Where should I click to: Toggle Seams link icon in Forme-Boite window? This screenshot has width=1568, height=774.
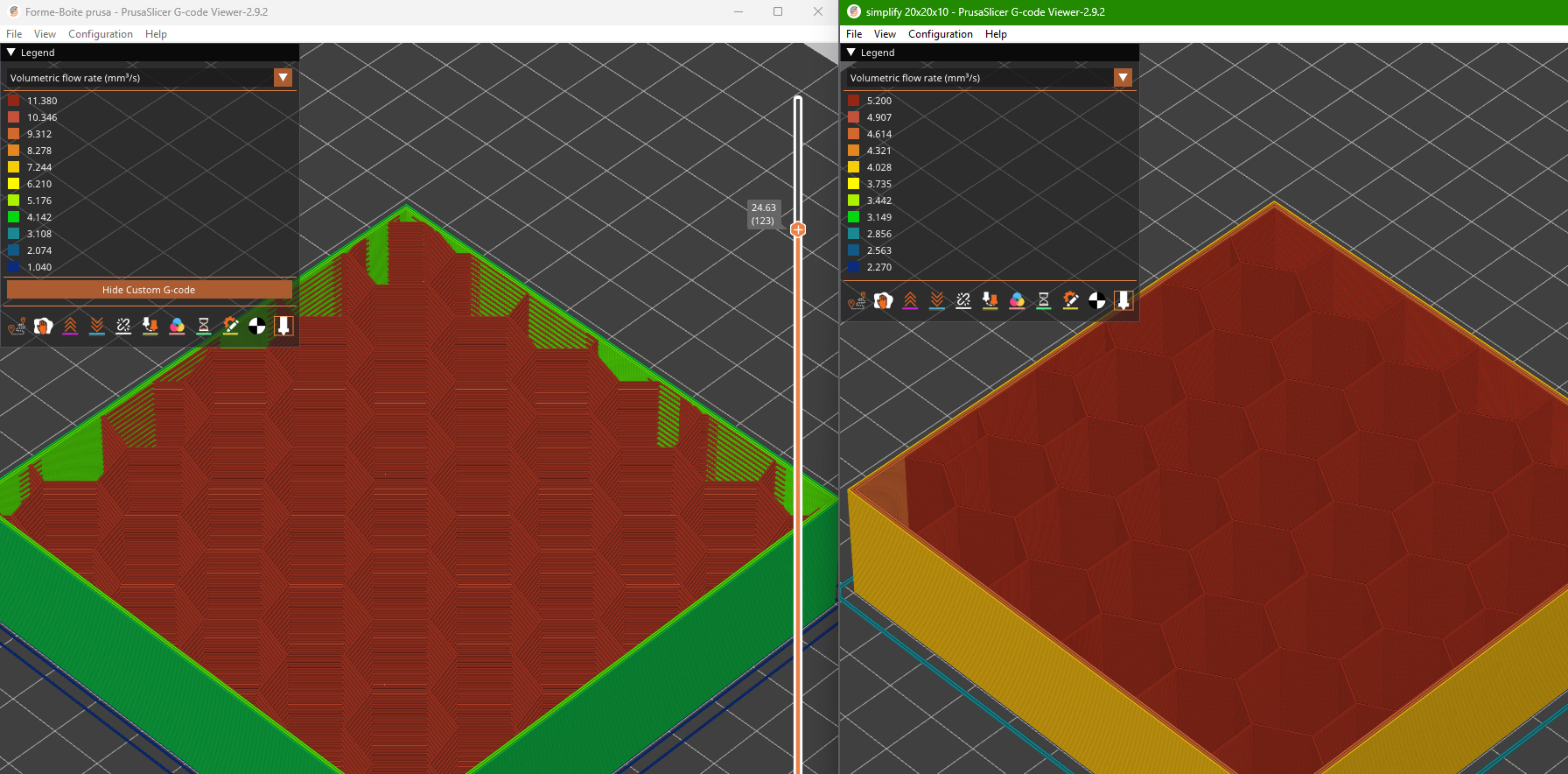click(123, 326)
